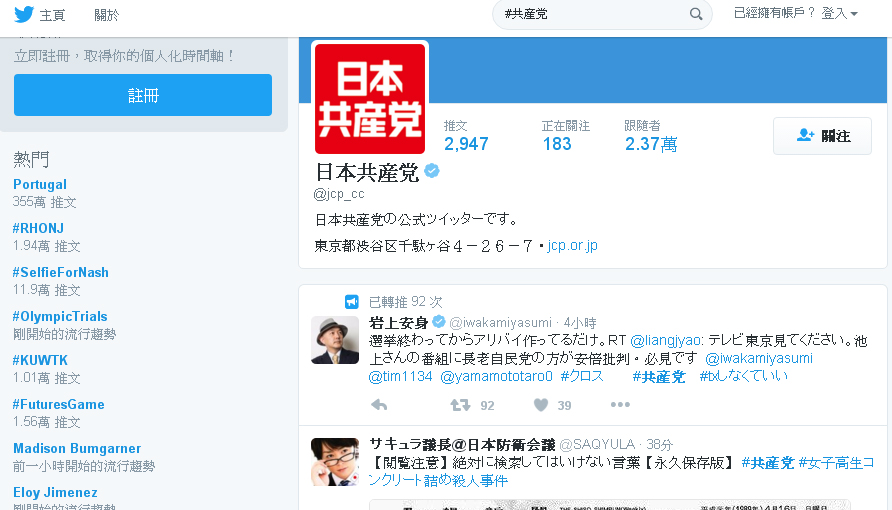Open the #SelfieForNash trending hashtag

coord(60,272)
